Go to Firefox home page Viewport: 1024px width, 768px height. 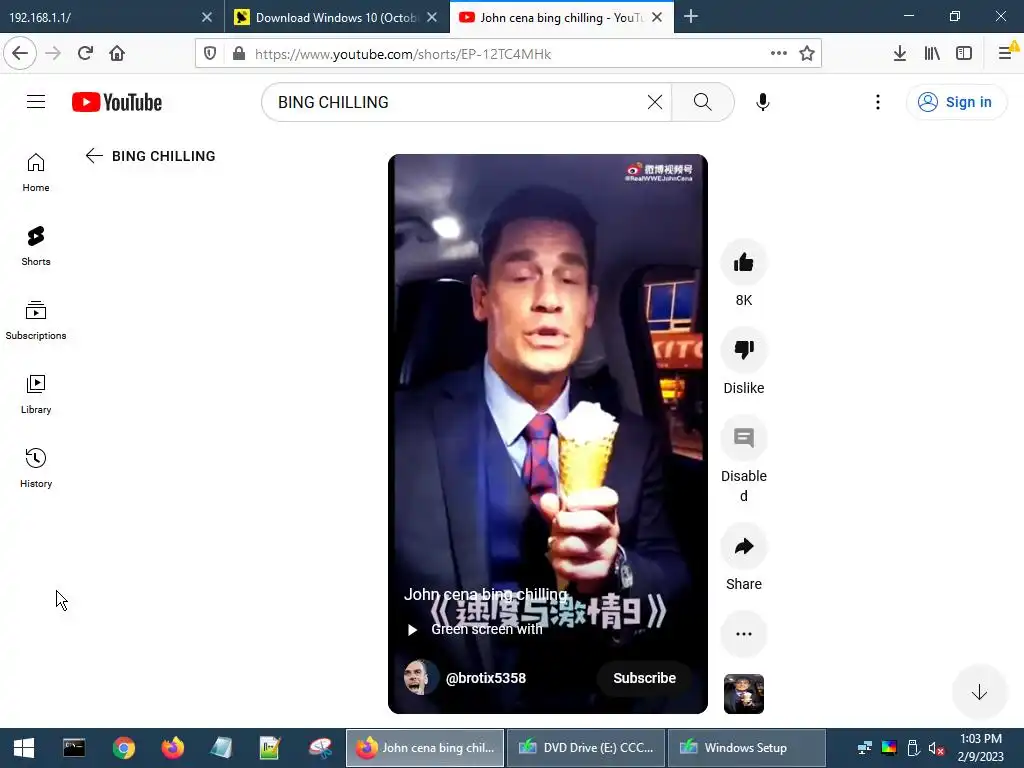[117, 53]
